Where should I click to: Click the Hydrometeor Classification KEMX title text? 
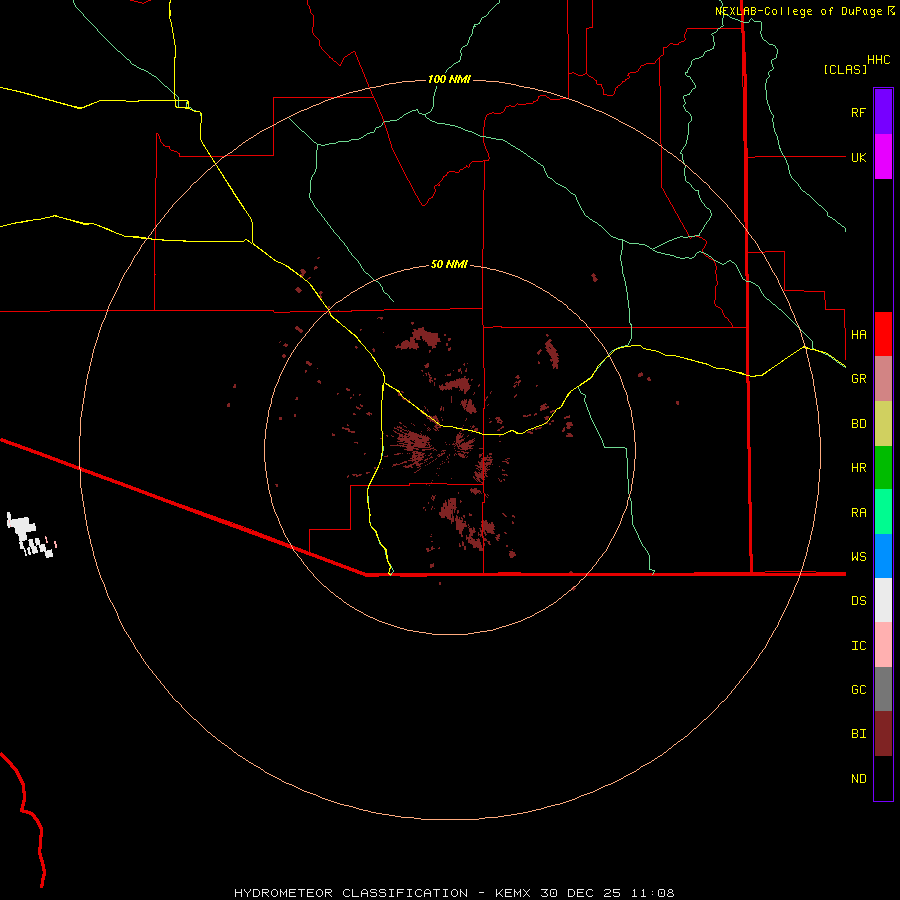tap(454, 893)
